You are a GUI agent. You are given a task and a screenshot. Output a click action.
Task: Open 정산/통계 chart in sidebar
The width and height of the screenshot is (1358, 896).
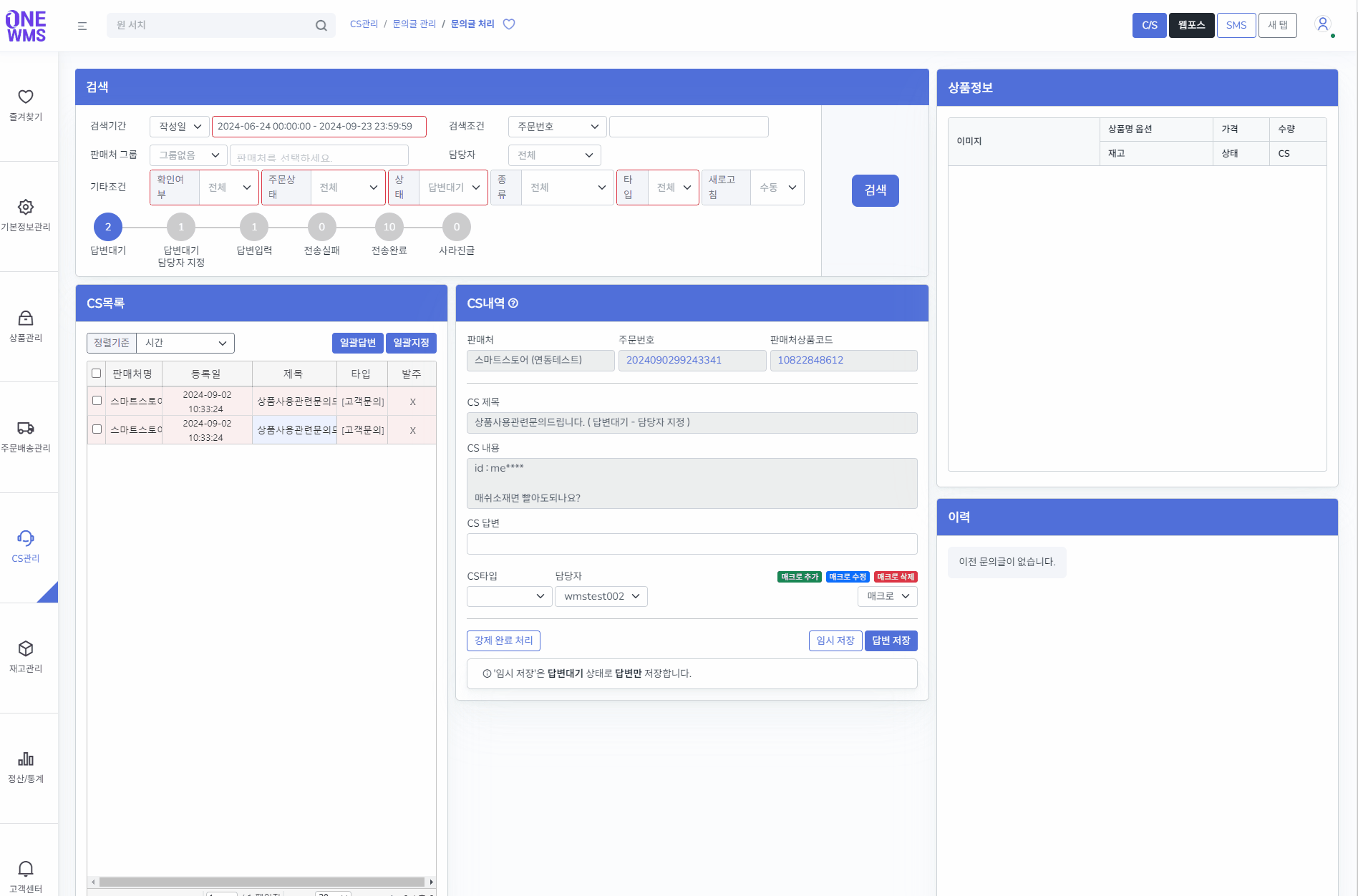click(x=26, y=767)
